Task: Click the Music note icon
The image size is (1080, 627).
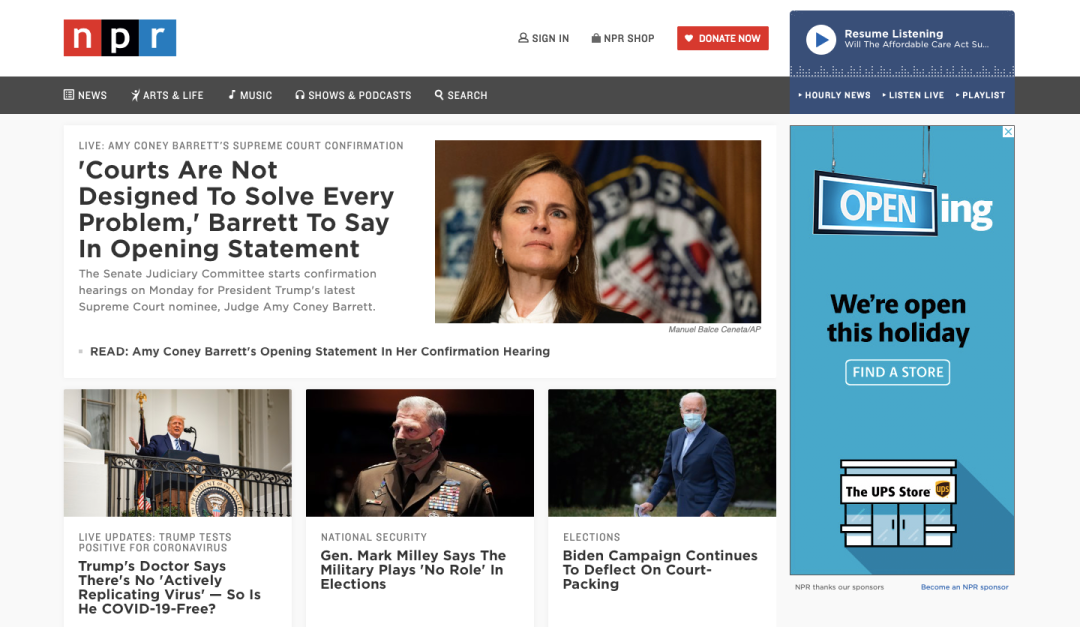Action: point(232,95)
